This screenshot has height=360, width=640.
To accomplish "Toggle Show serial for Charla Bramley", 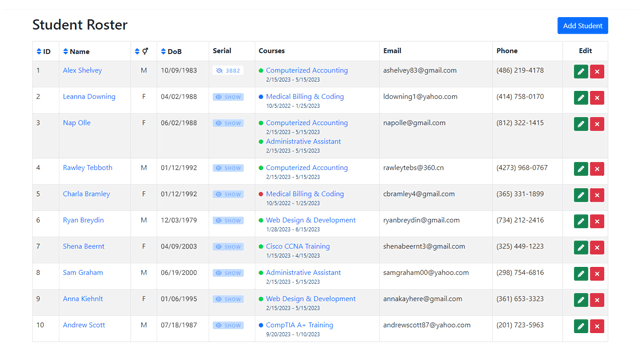I will [228, 194].
